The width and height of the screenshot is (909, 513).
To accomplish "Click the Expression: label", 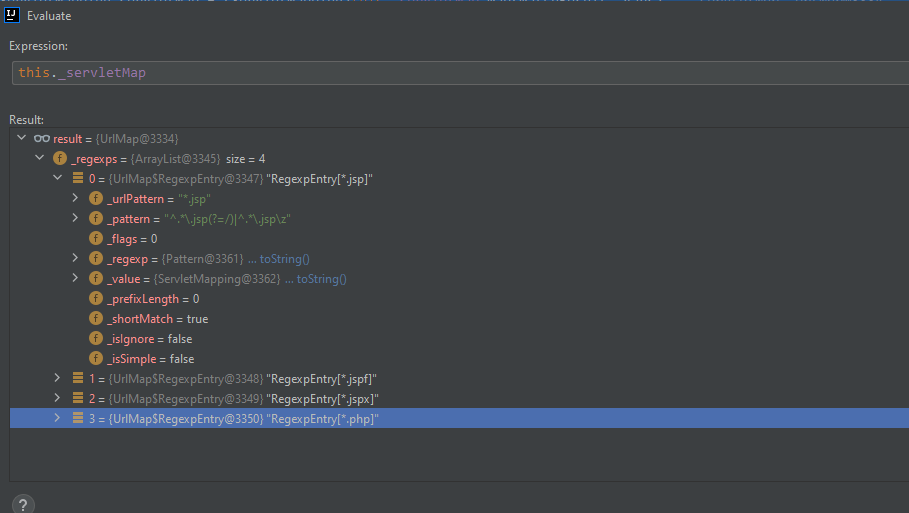I will pos(38,46).
